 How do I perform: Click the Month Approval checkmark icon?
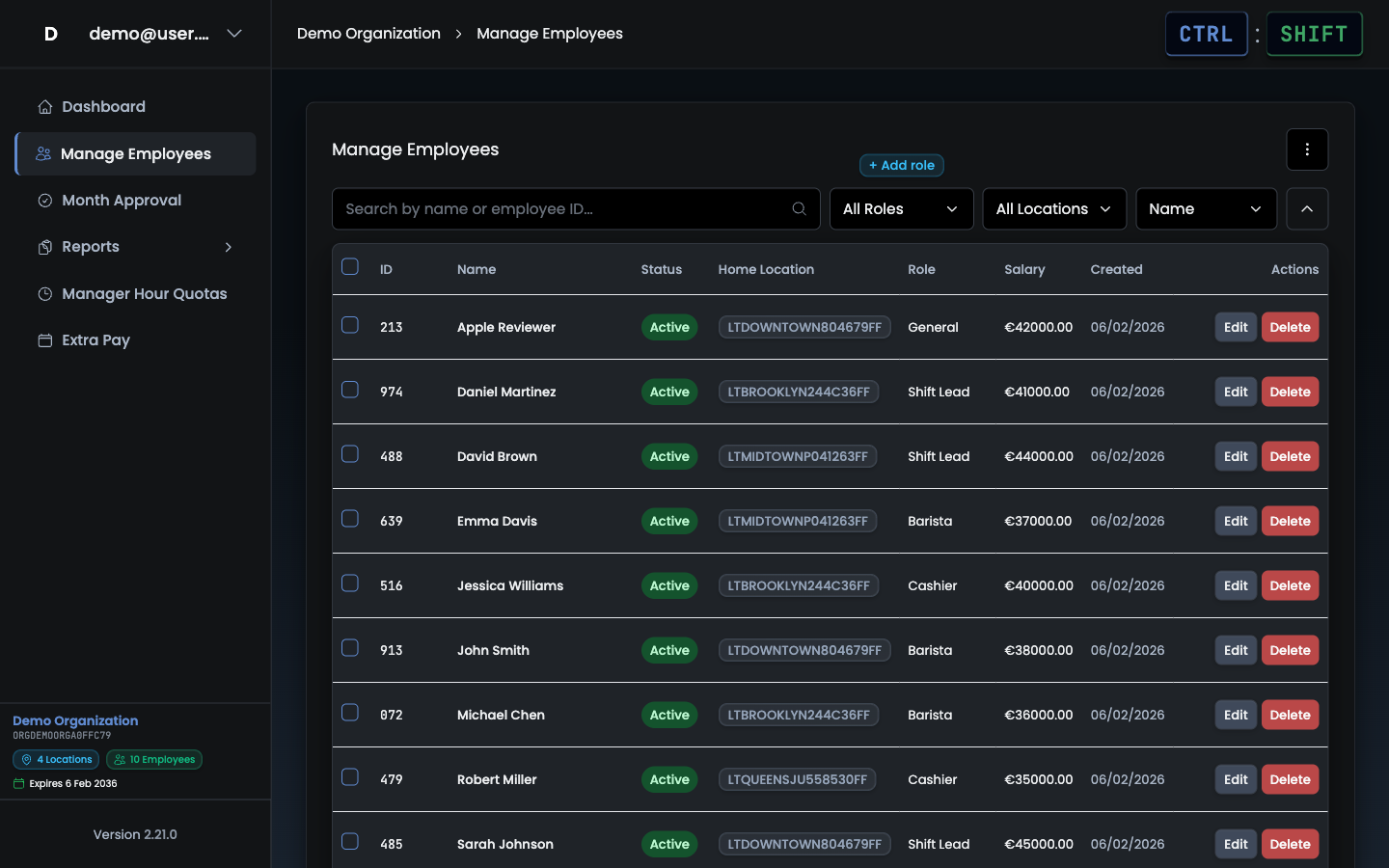click(x=43, y=200)
